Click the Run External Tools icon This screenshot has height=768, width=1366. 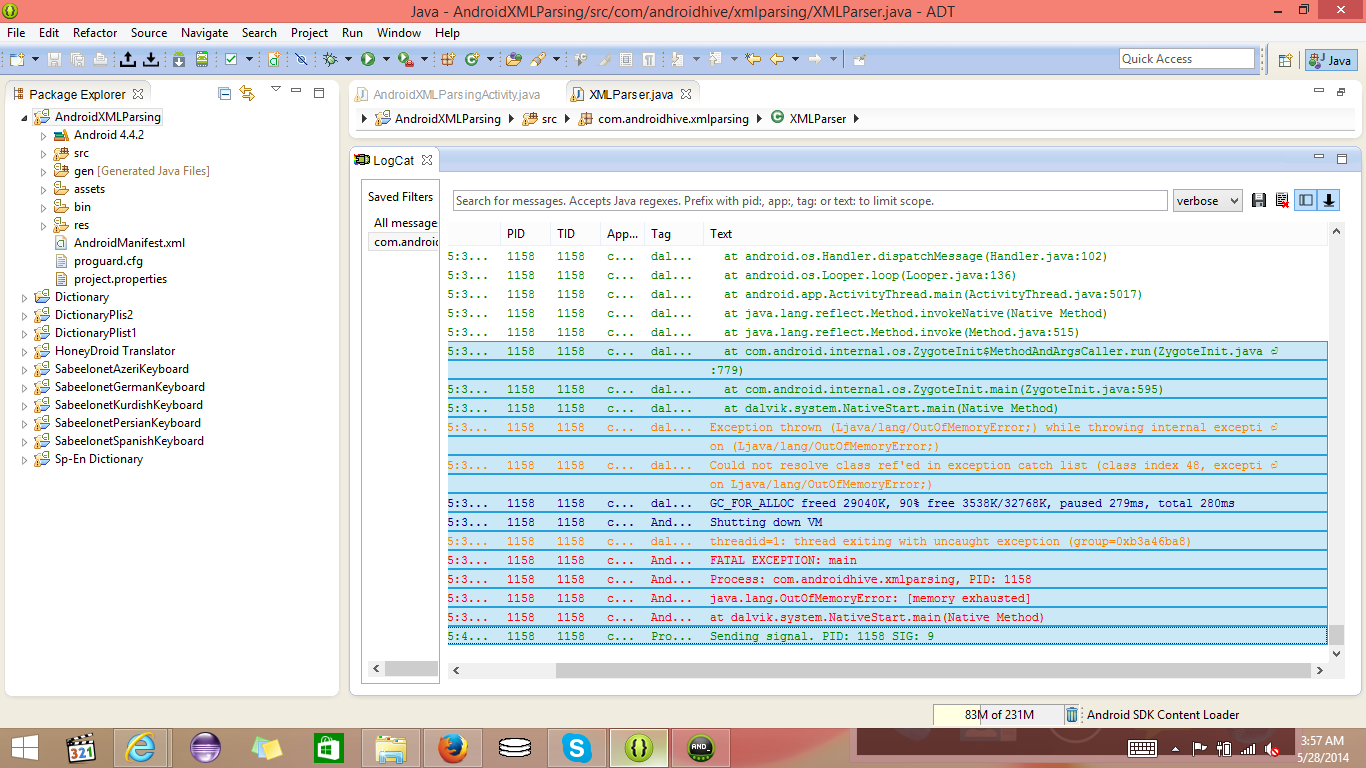[406, 59]
